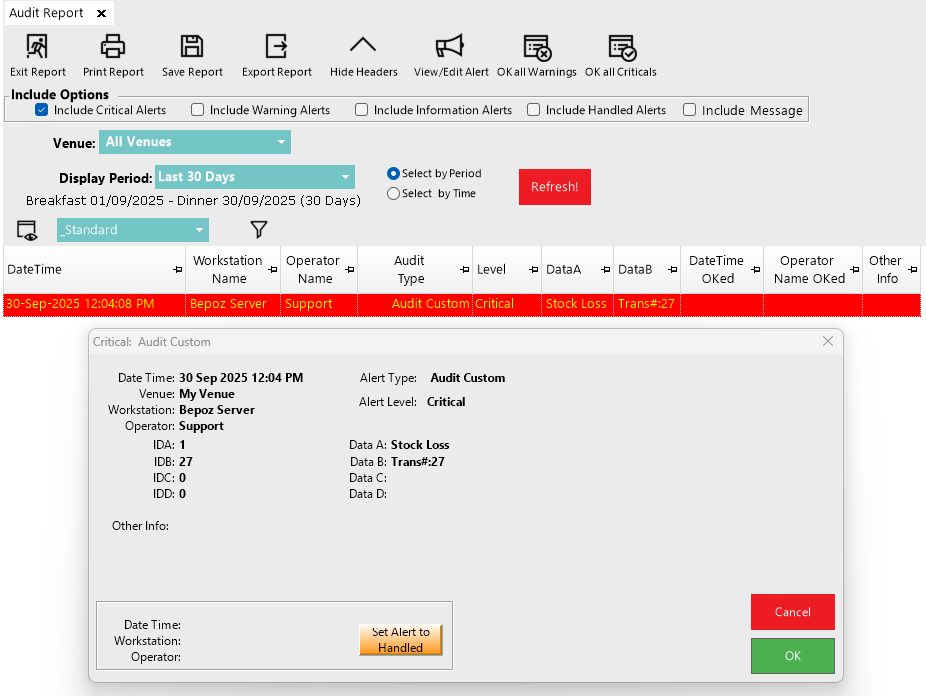Switch to the Audit Report tab
Viewport: 926px width, 696px height.
(x=46, y=14)
